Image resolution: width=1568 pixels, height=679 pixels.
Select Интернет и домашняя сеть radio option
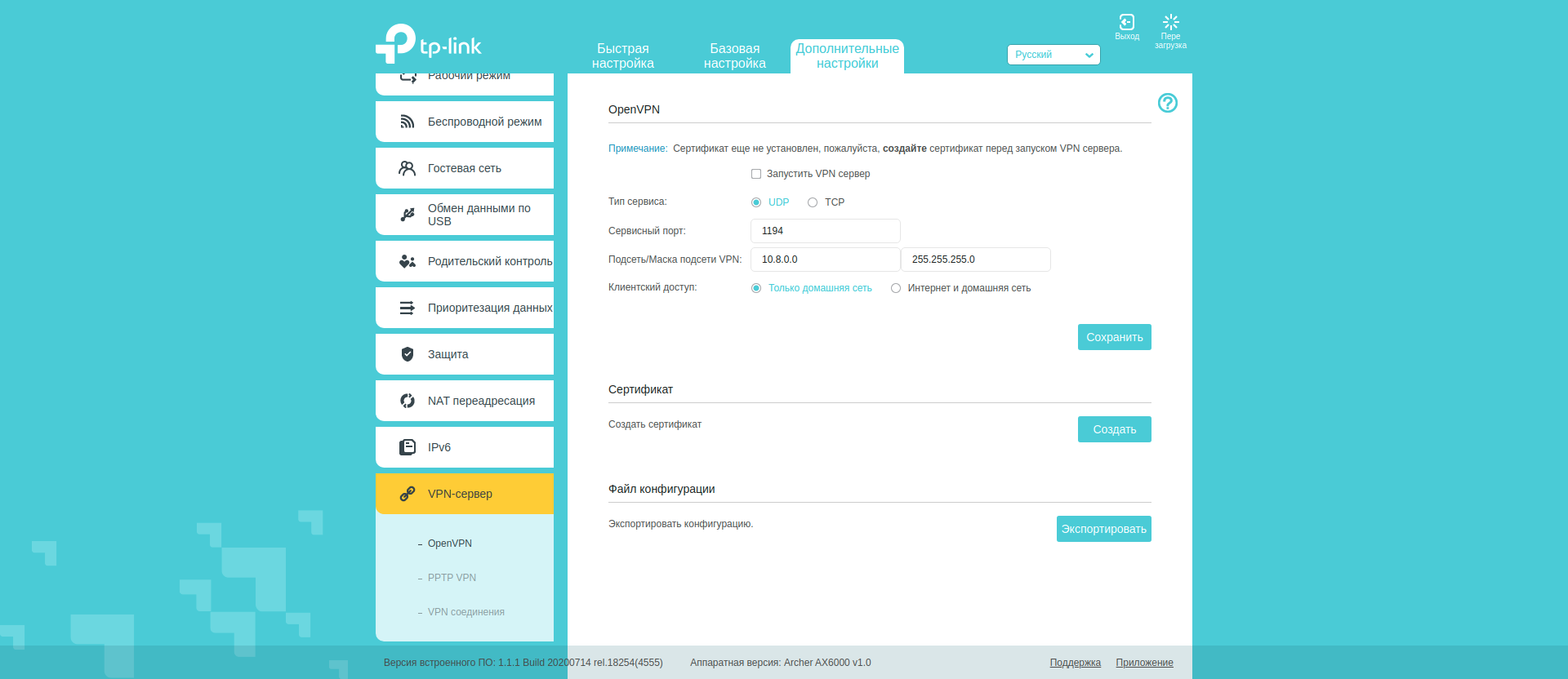pyautogui.click(x=896, y=288)
